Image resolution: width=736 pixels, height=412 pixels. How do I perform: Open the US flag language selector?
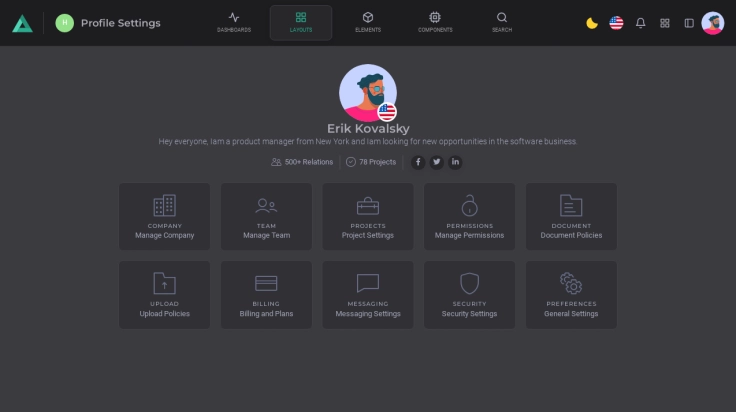click(616, 23)
